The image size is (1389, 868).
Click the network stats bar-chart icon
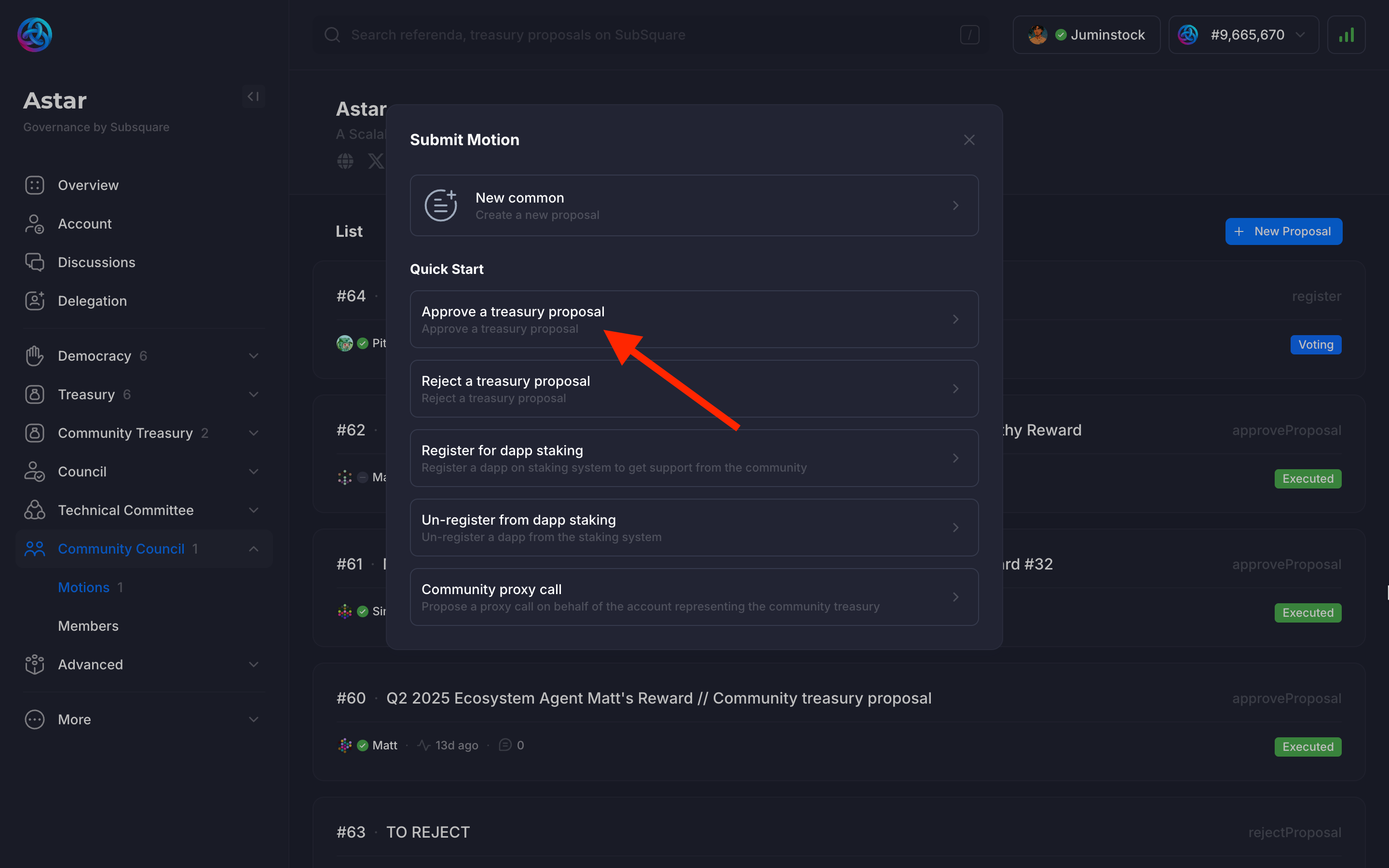1346,35
